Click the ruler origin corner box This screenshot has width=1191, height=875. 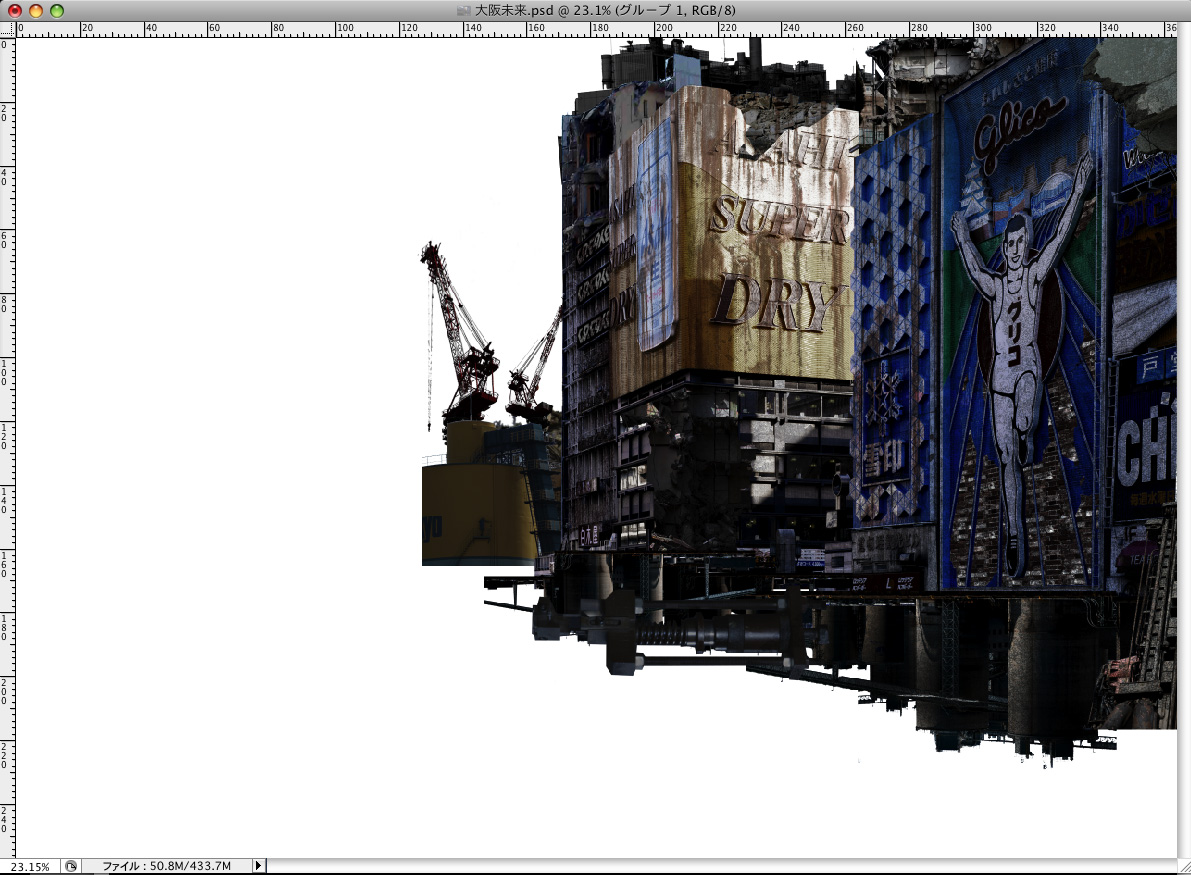point(8,29)
